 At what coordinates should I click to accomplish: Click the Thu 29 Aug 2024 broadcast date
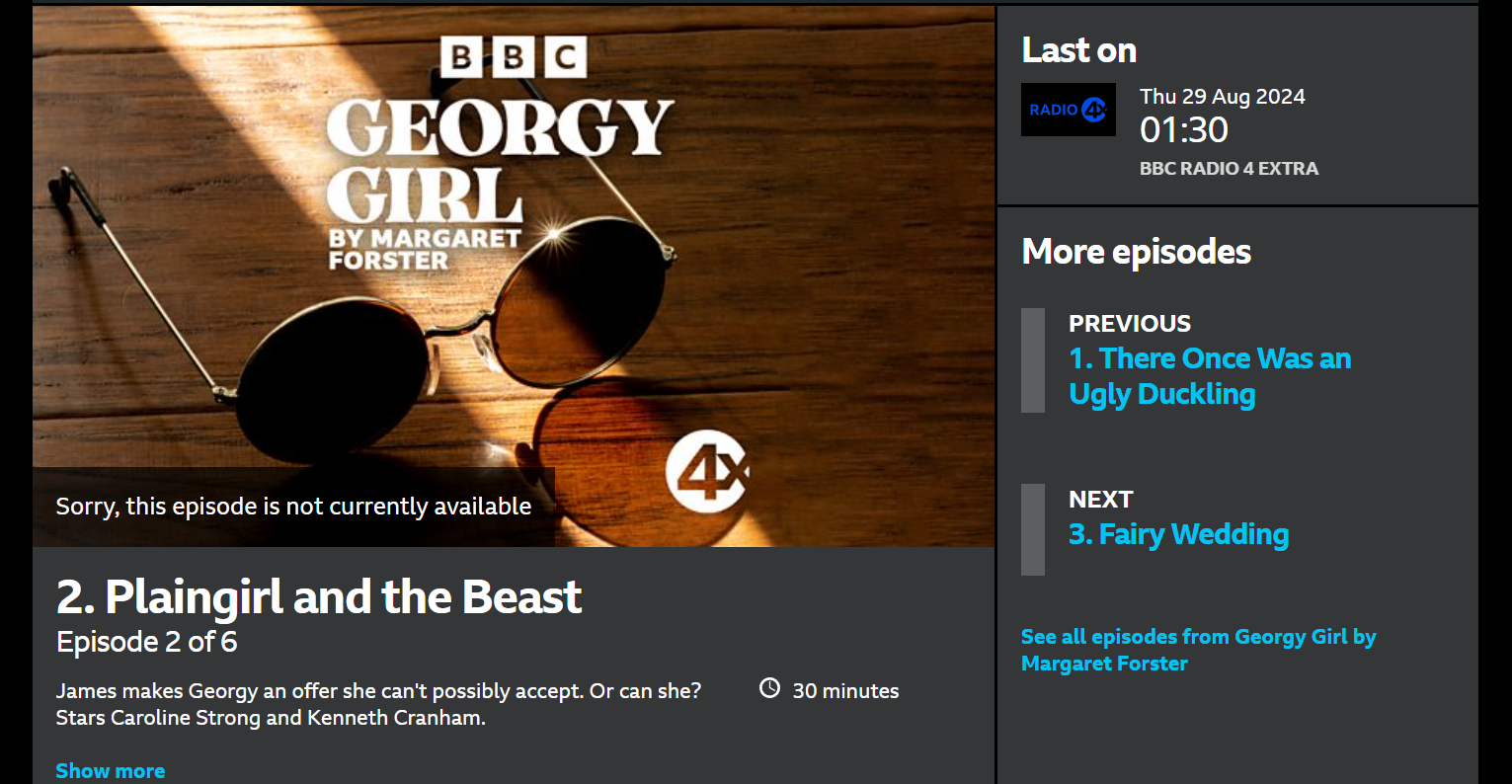(x=1223, y=97)
